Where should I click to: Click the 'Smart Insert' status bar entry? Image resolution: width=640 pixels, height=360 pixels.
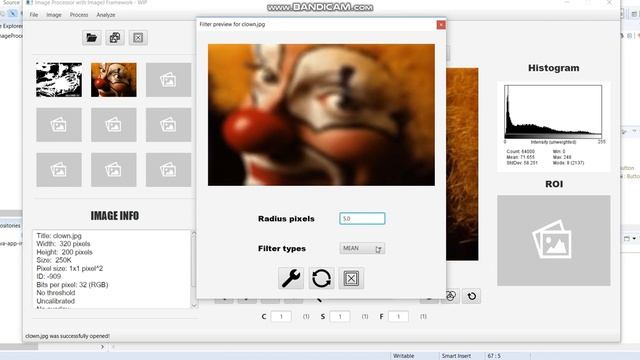click(x=456, y=356)
